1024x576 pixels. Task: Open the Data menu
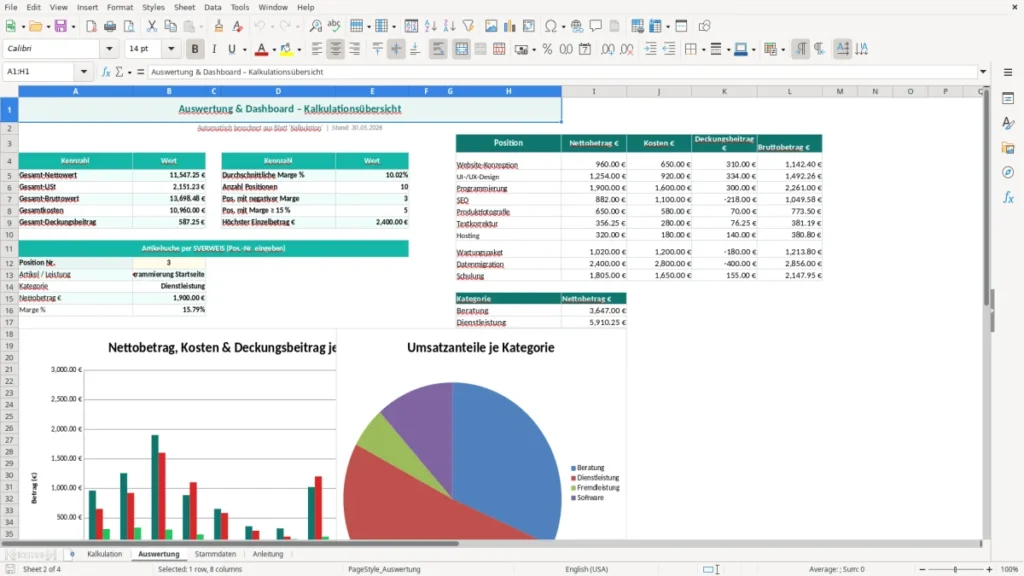(212, 7)
